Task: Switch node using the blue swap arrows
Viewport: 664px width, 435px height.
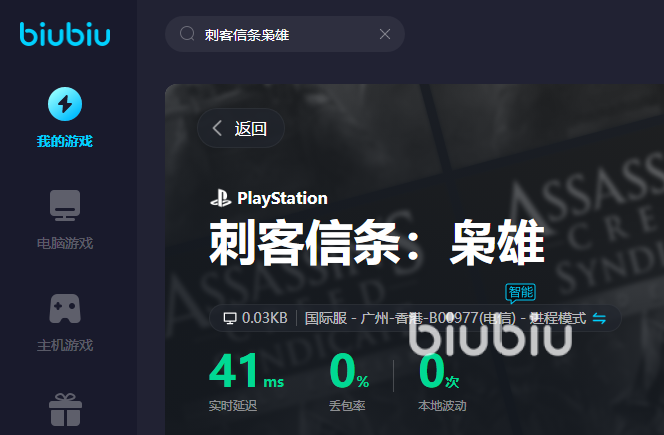Action: pos(599,318)
